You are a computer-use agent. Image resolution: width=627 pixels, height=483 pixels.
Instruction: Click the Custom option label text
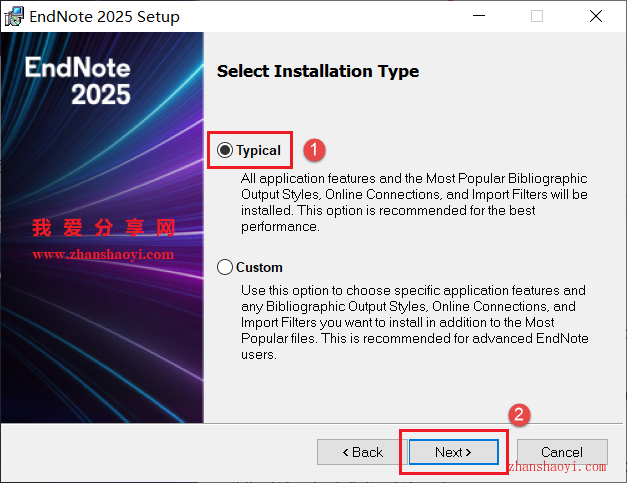click(x=259, y=267)
